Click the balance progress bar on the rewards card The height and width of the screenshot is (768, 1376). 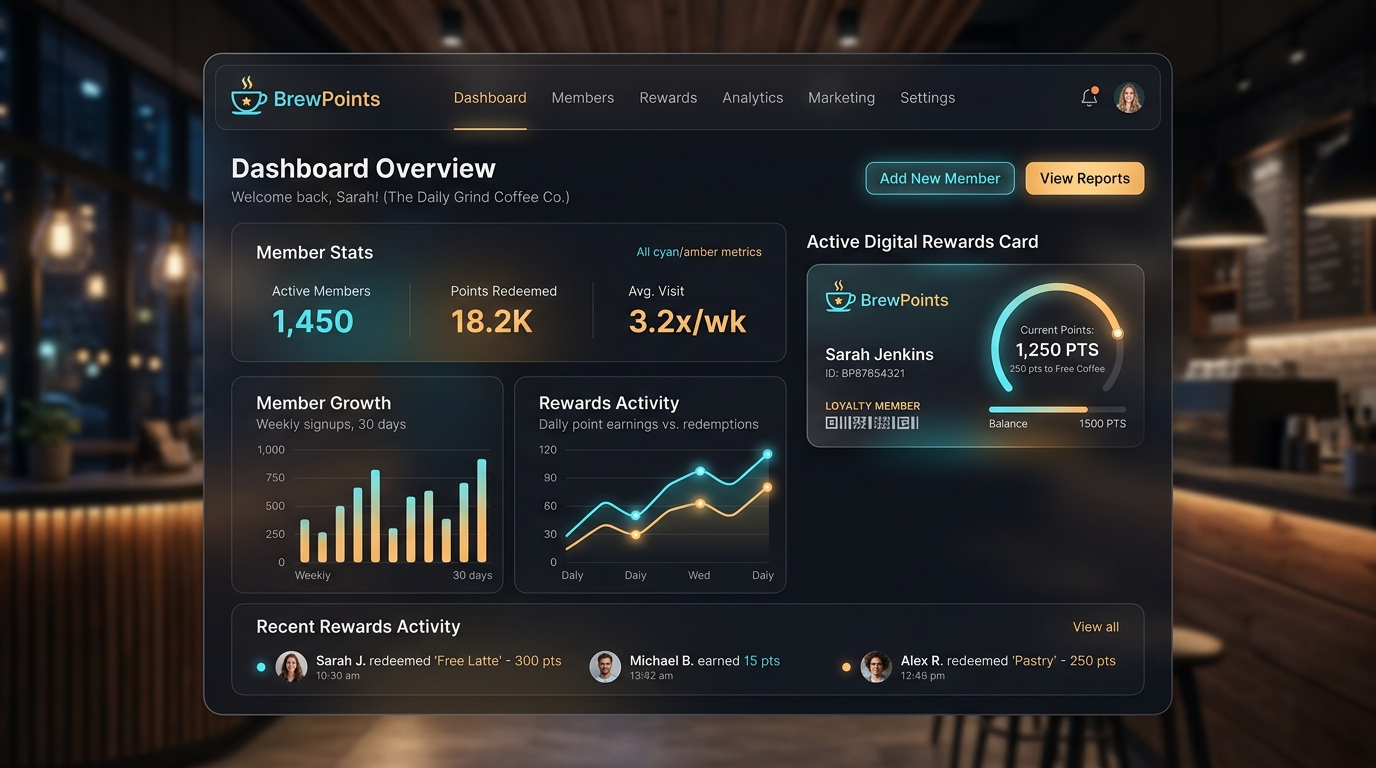point(1057,409)
